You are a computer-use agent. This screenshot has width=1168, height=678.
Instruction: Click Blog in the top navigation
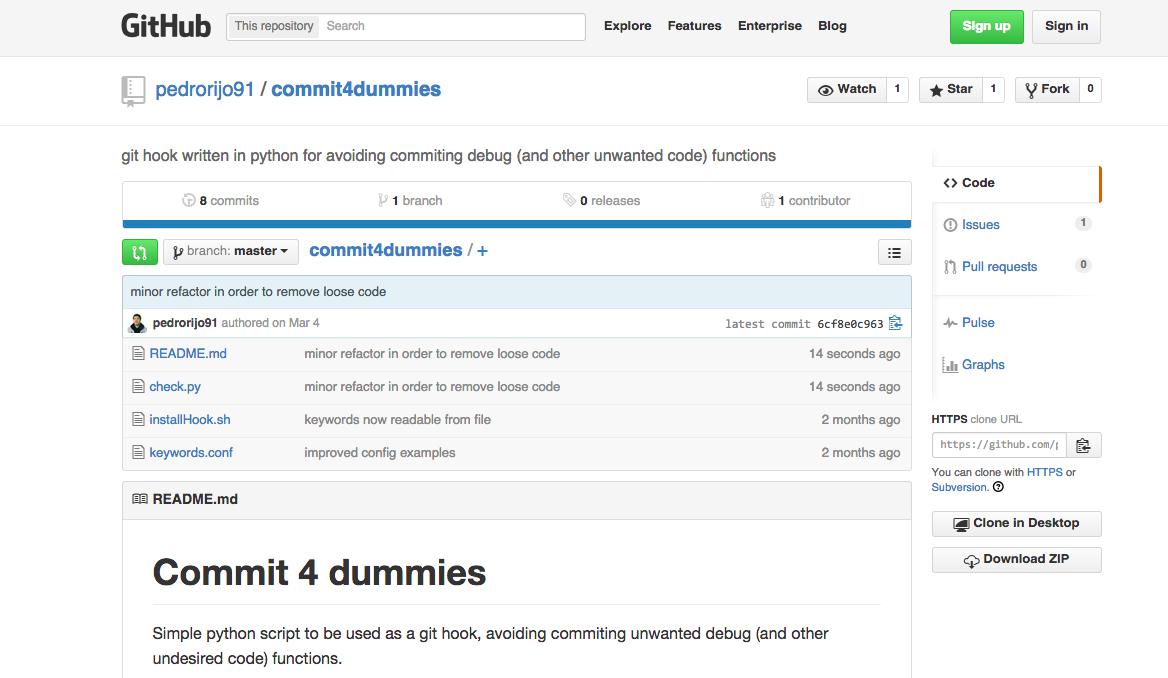click(x=832, y=26)
